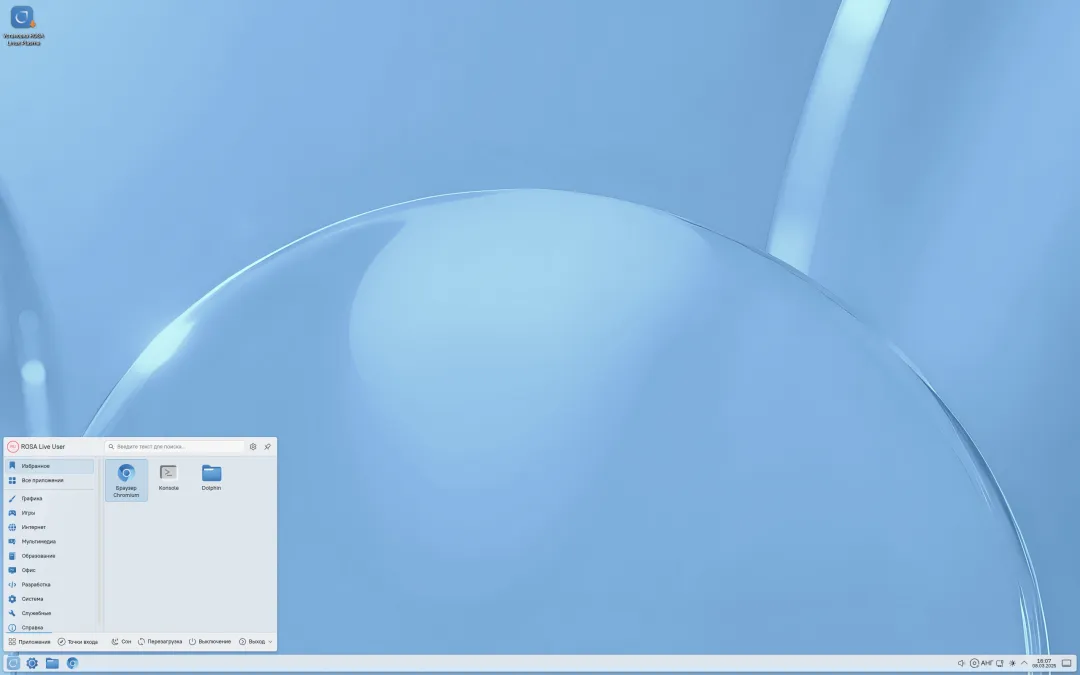This screenshot has width=1080, height=675.
Task: Click the Выход logout button
Action: [x=251, y=641]
